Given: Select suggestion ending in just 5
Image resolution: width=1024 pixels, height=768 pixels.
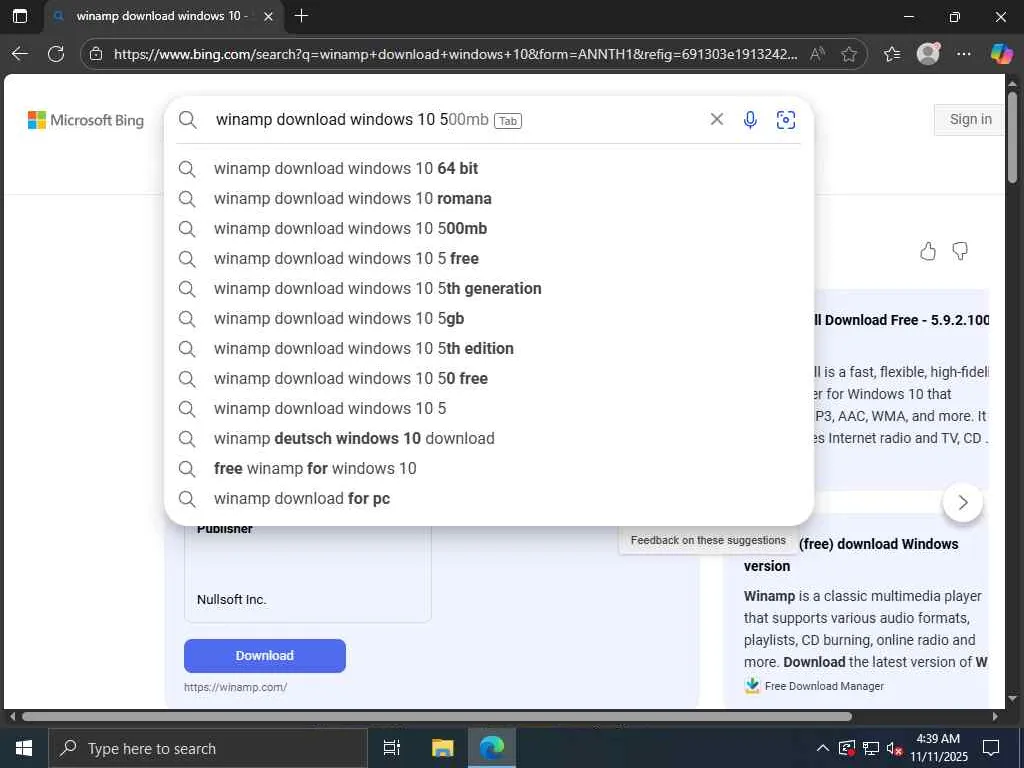Looking at the screenshot, I should click(488, 409).
